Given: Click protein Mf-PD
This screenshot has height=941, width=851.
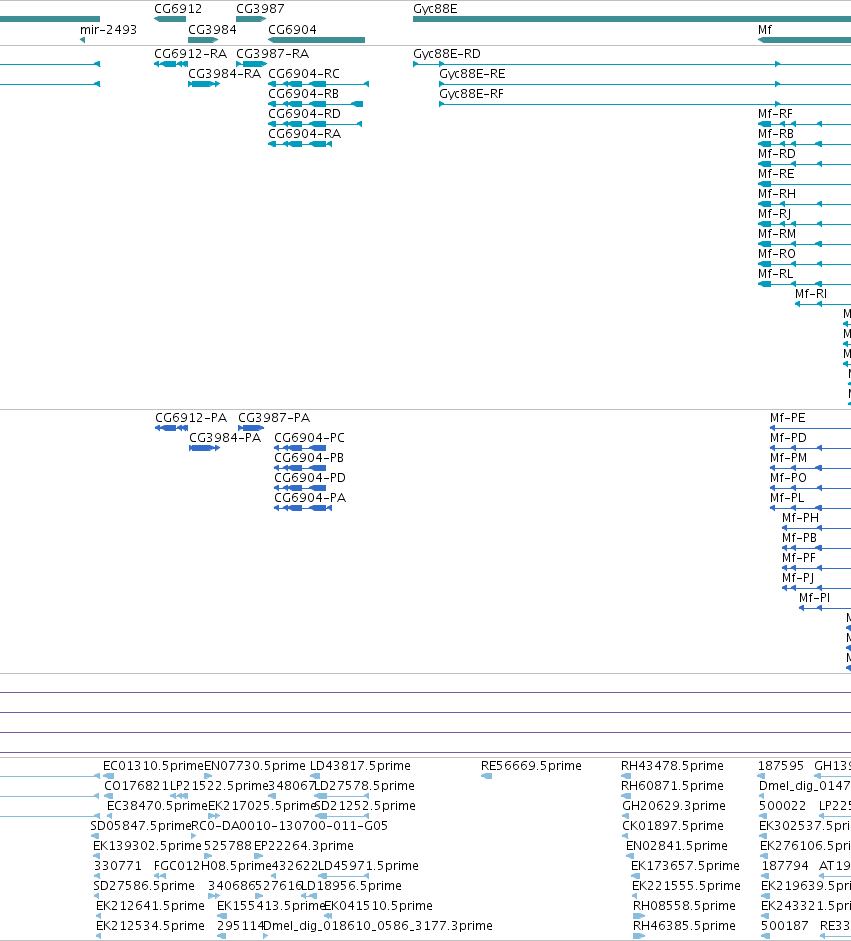Looking at the screenshot, I should point(788,438).
